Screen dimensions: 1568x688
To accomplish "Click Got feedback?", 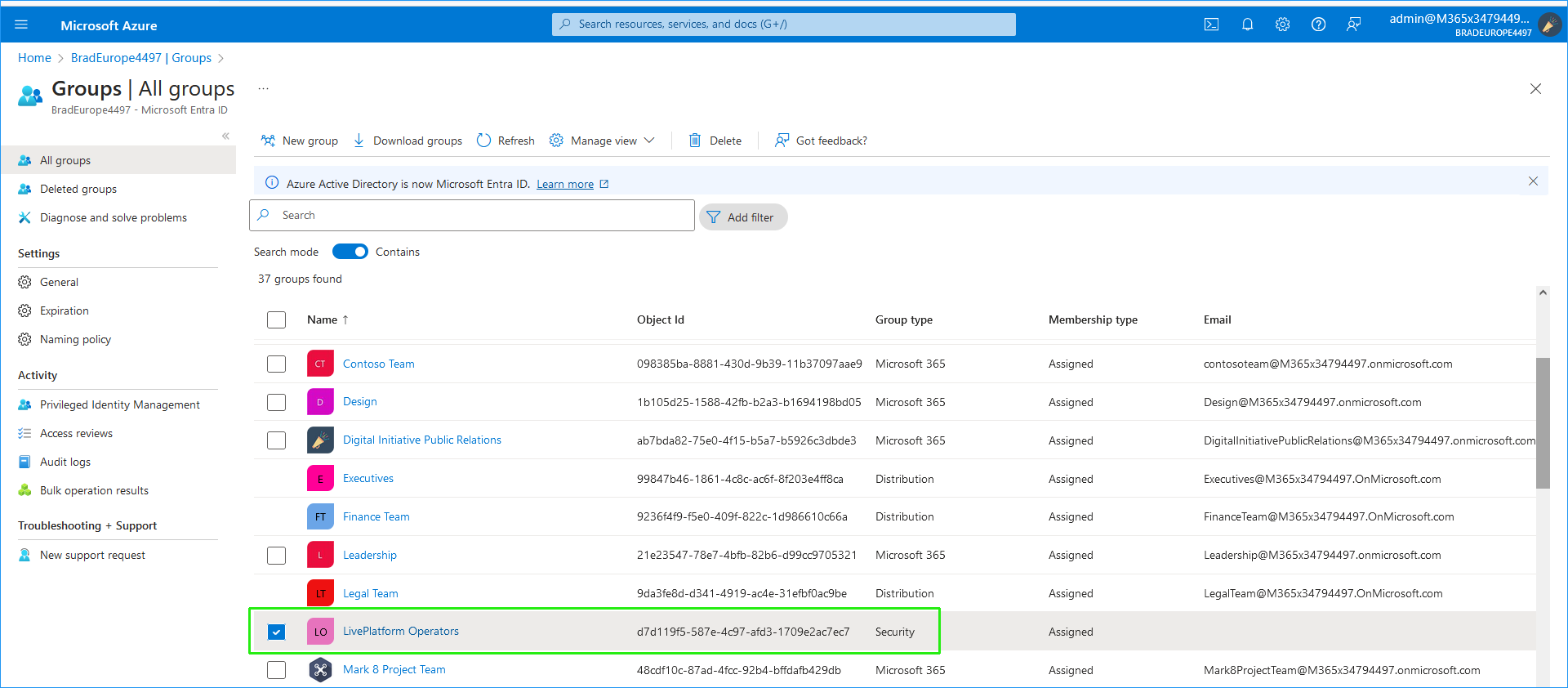I will tap(821, 141).
